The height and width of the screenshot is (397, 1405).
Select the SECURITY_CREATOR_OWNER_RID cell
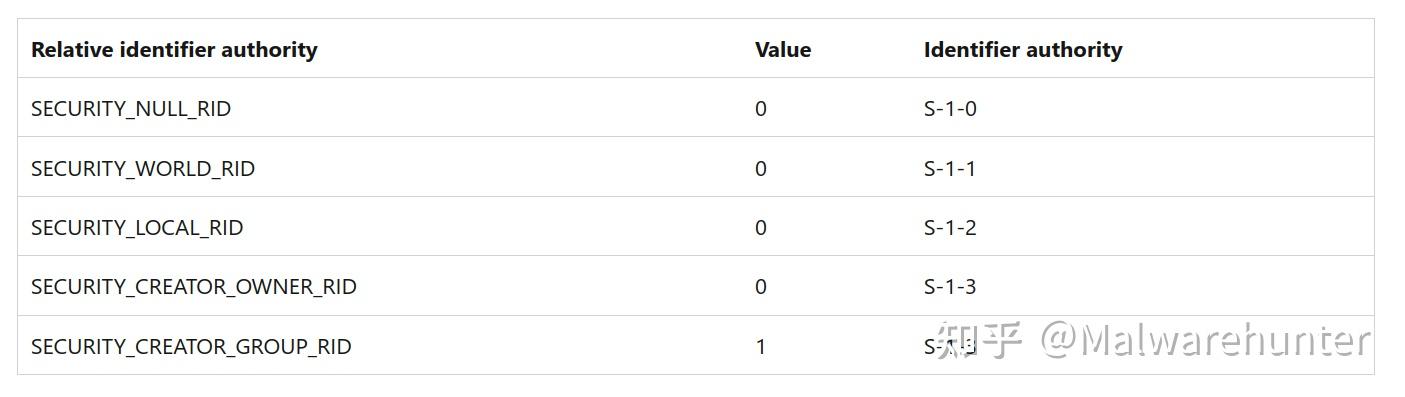[194, 287]
